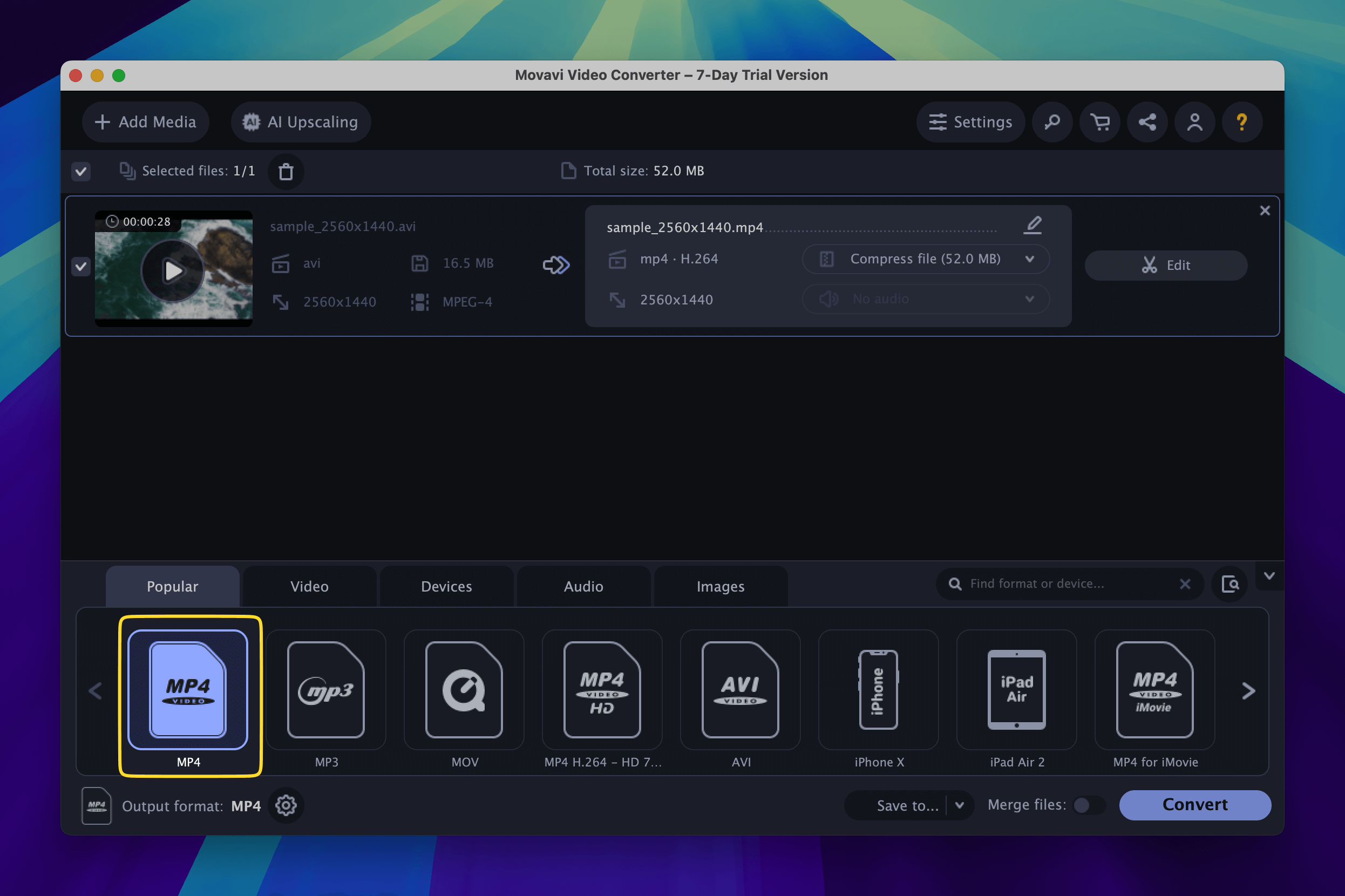Select the MOV format preset
Image resolution: width=1345 pixels, height=896 pixels.
click(x=464, y=690)
